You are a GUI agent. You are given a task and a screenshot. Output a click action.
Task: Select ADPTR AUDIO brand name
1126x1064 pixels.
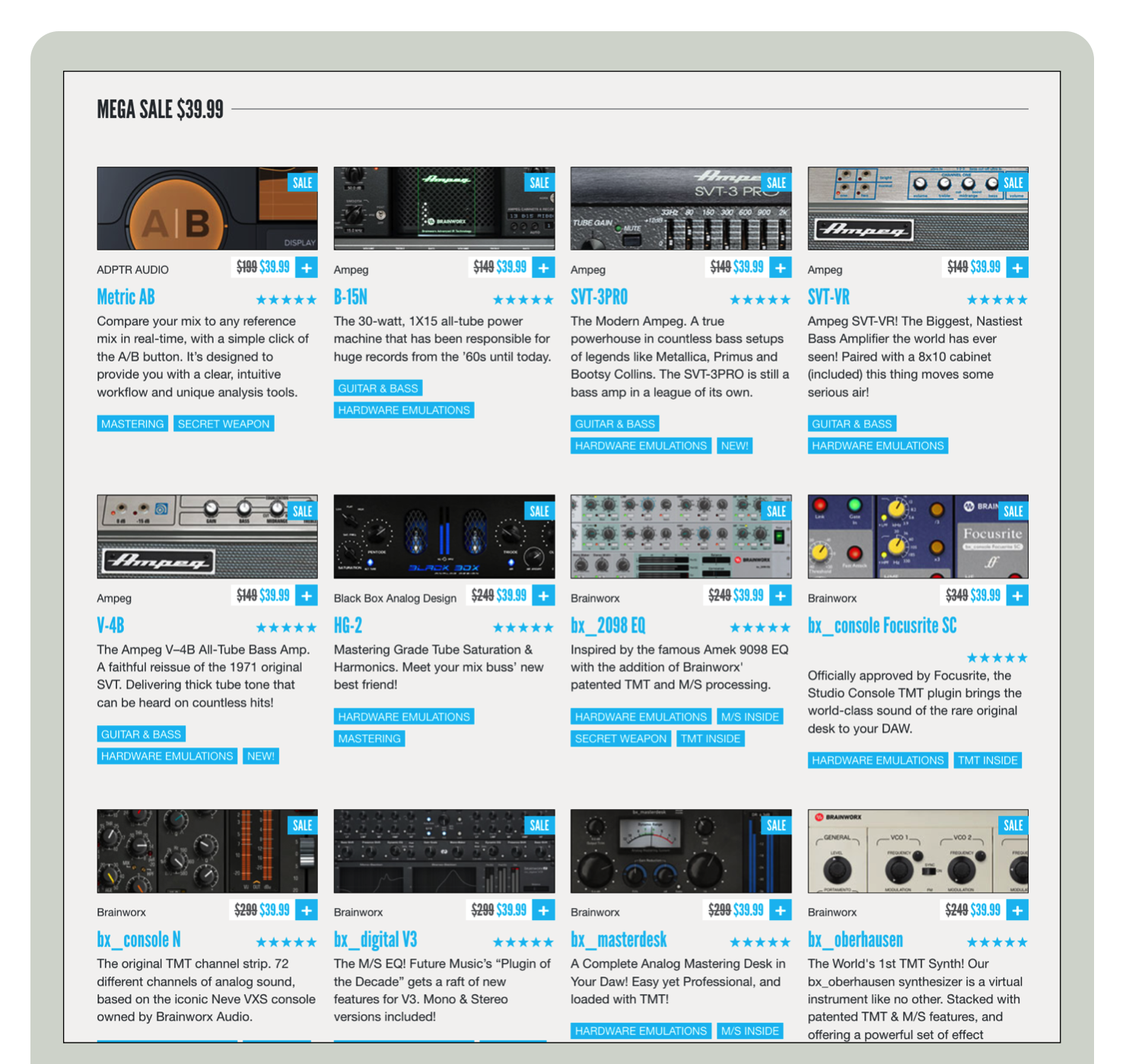point(133,270)
